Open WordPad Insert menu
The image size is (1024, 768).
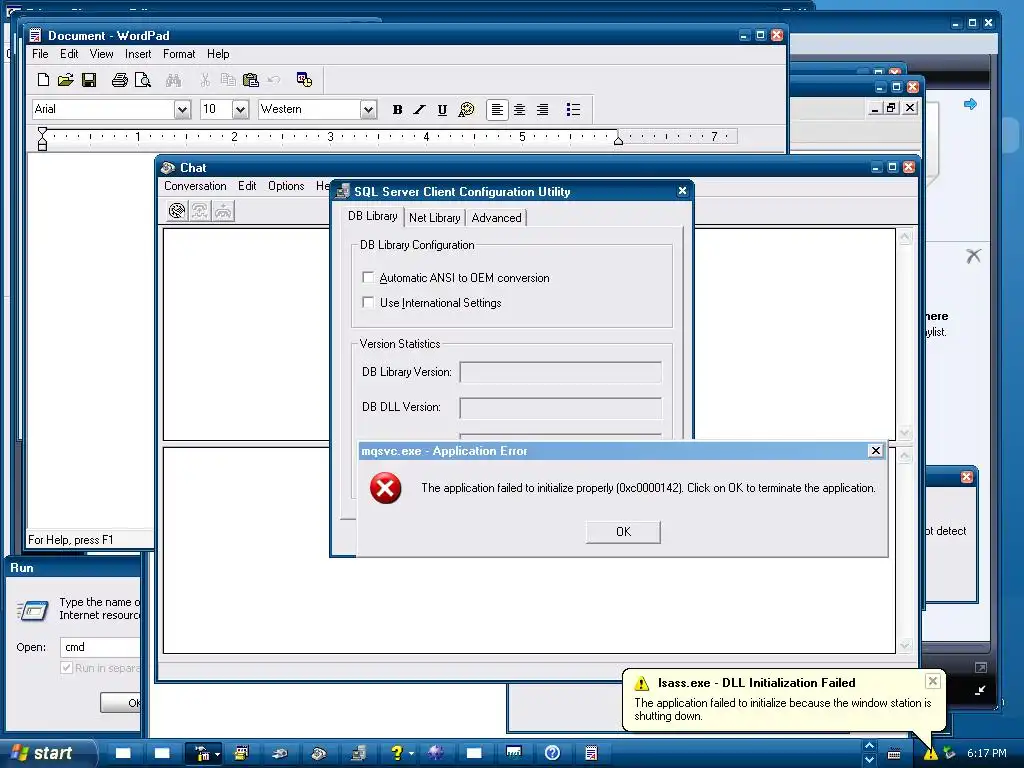138,54
